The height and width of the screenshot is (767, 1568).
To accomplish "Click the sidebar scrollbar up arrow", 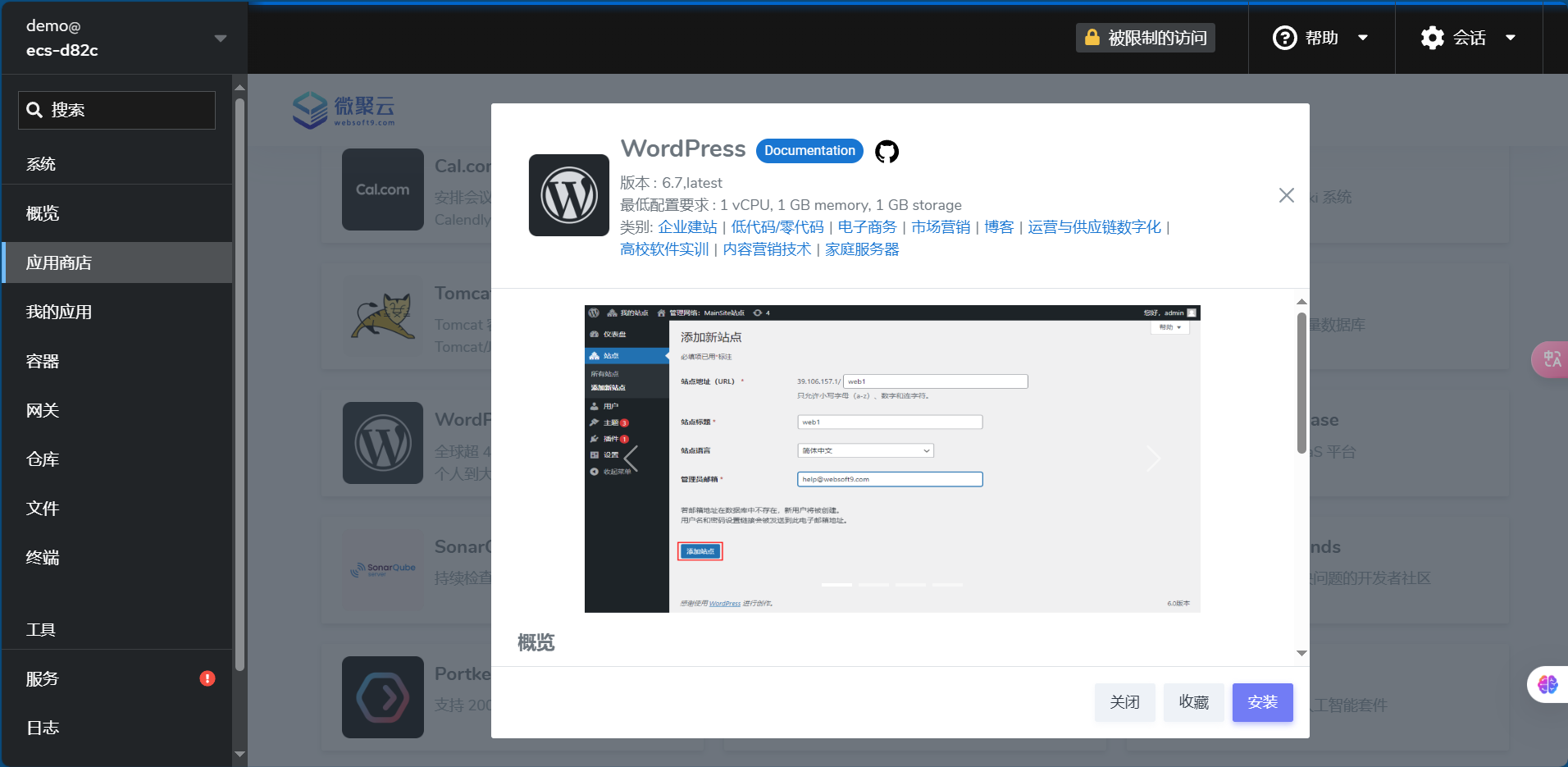I will click(239, 87).
